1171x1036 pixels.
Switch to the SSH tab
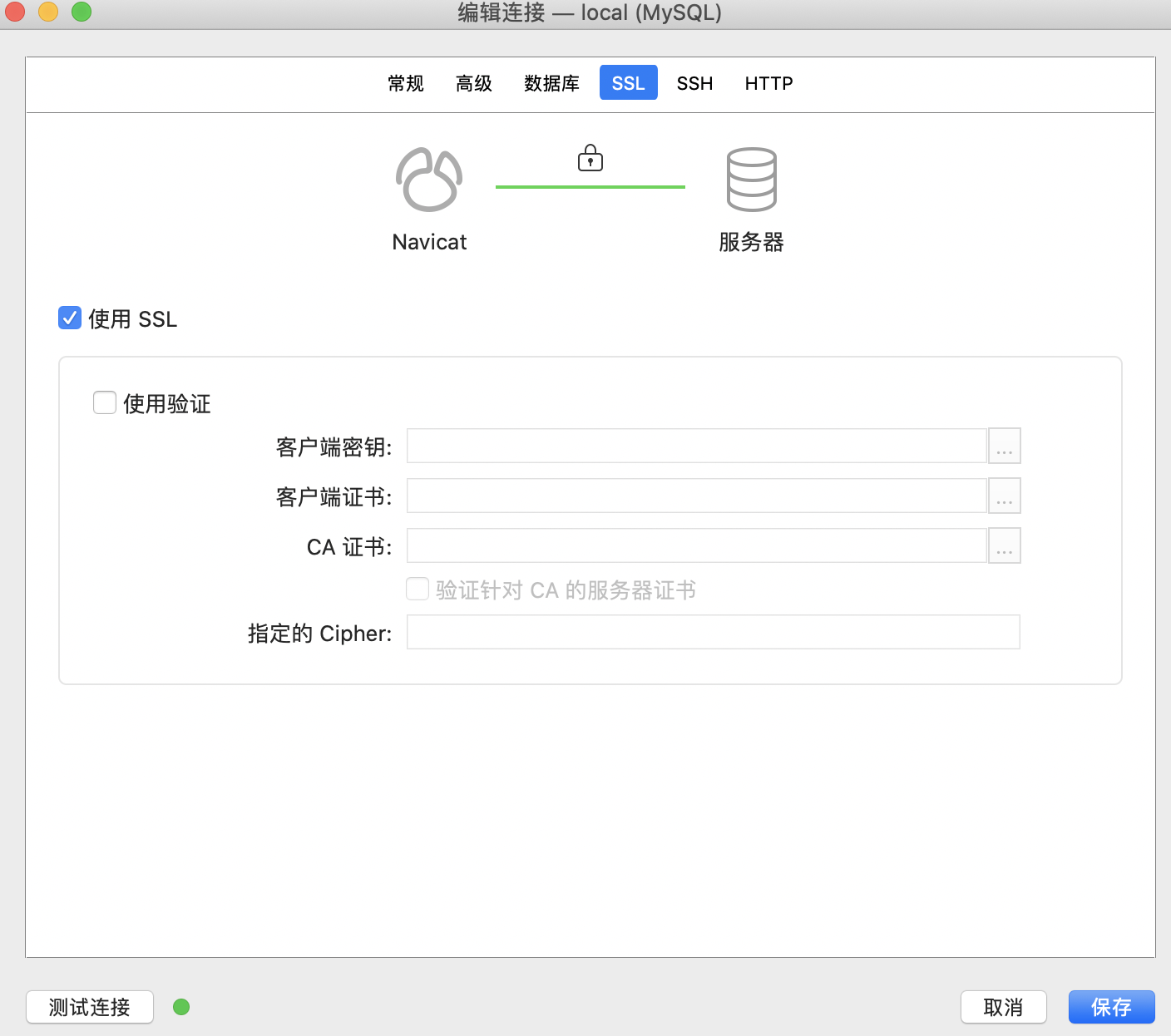pos(695,83)
